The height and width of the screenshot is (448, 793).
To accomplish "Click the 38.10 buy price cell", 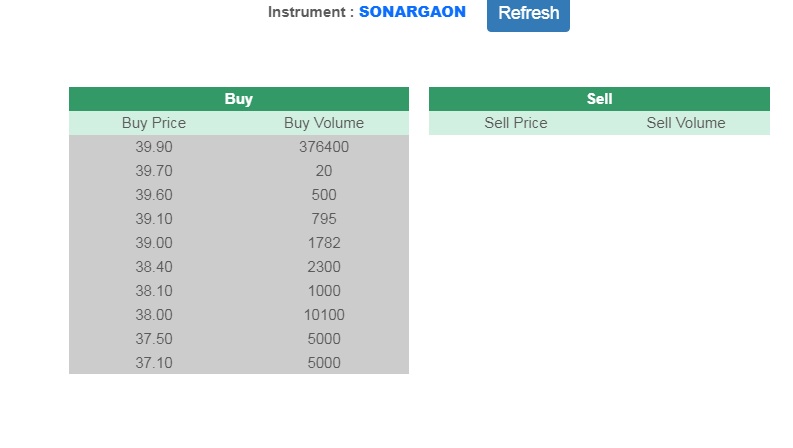I will click(154, 291).
